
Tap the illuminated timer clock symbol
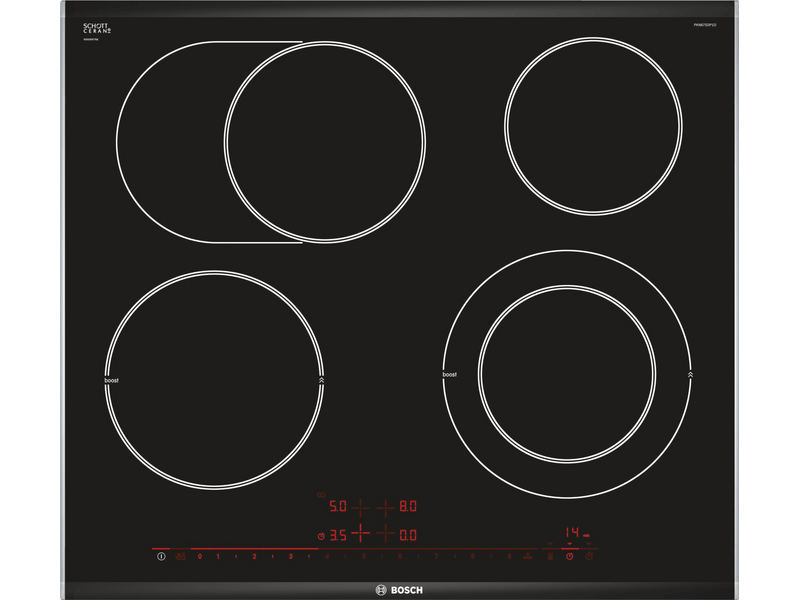[x=569, y=555]
